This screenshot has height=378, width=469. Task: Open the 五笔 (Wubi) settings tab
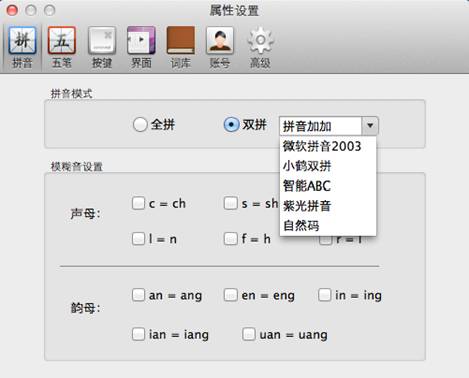coord(62,47)
